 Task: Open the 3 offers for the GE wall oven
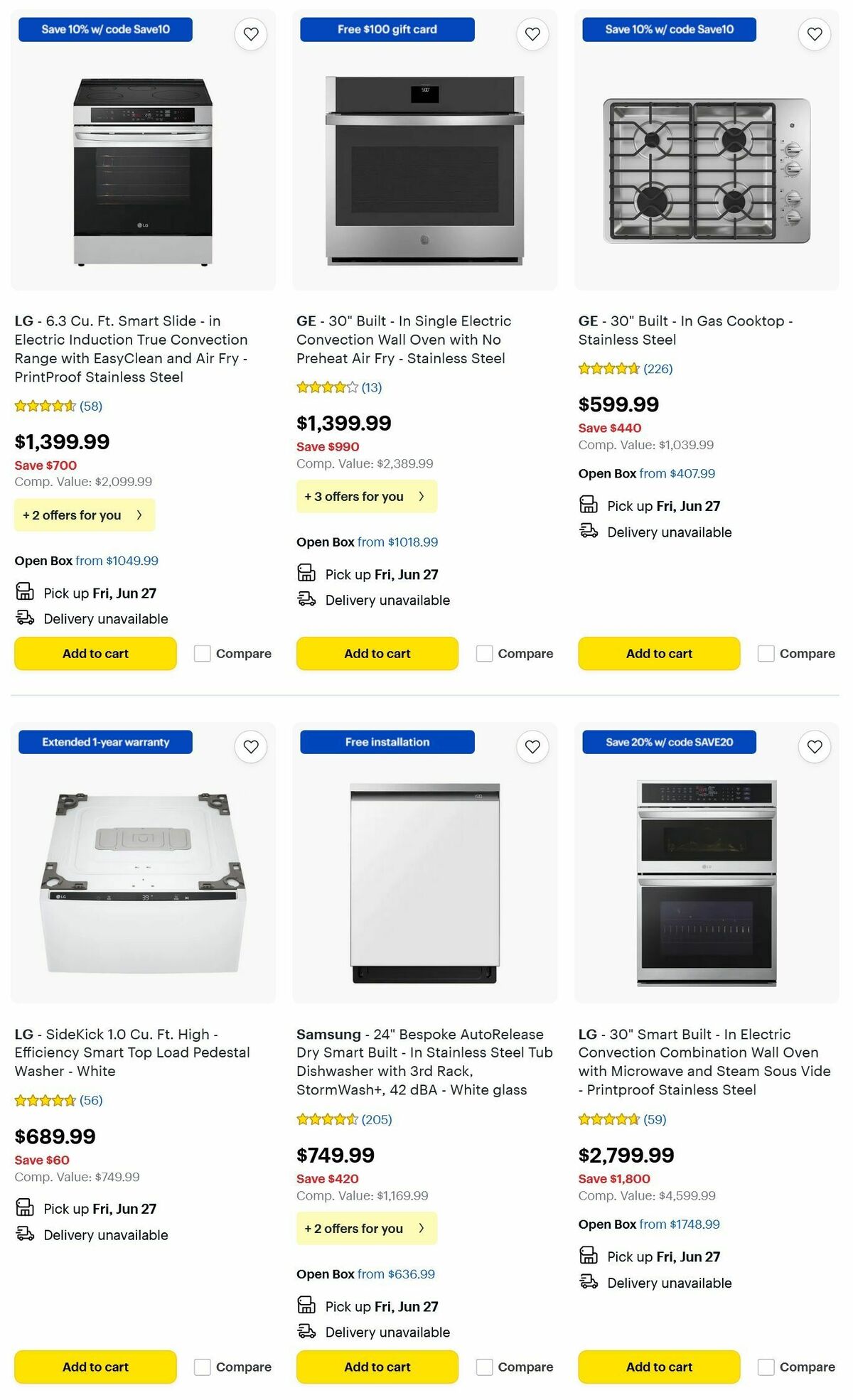366,496
